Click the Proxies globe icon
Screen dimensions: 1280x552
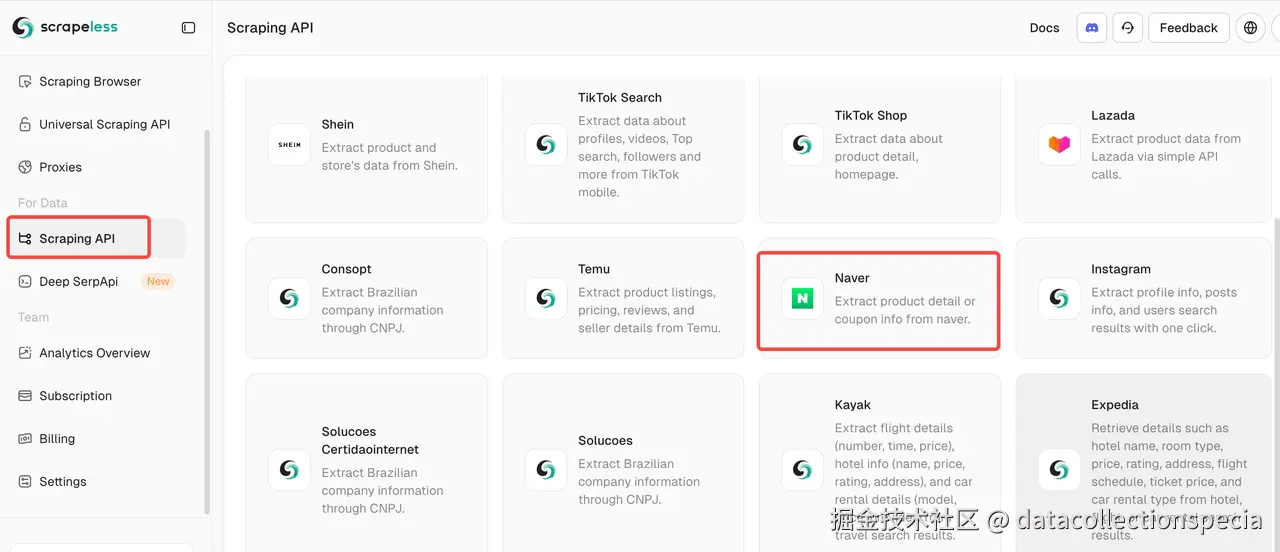(x=25, y=167)
